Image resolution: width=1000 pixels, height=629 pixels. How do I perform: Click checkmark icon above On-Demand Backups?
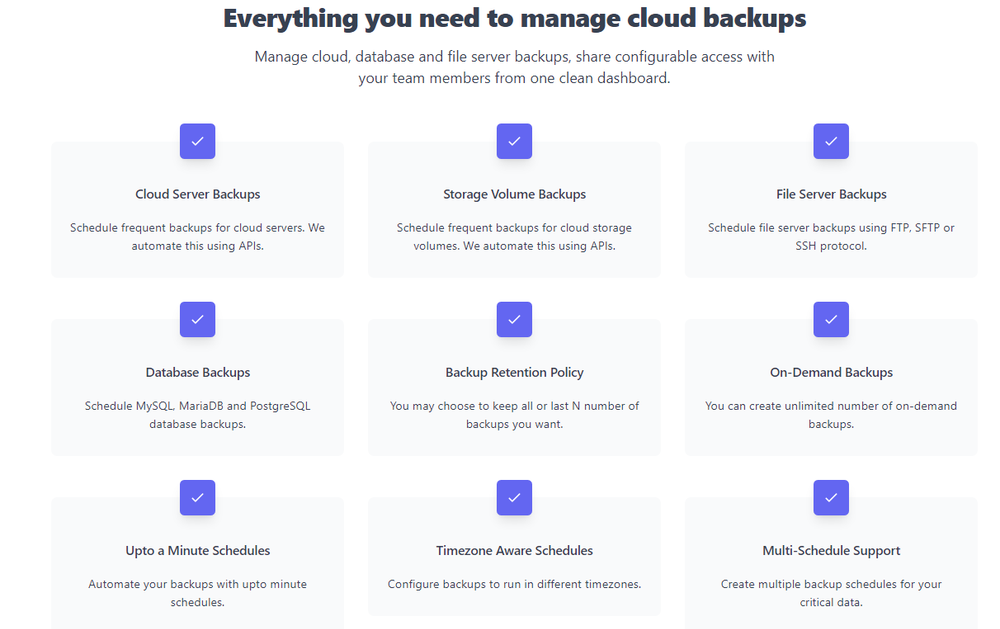[831, 319]
